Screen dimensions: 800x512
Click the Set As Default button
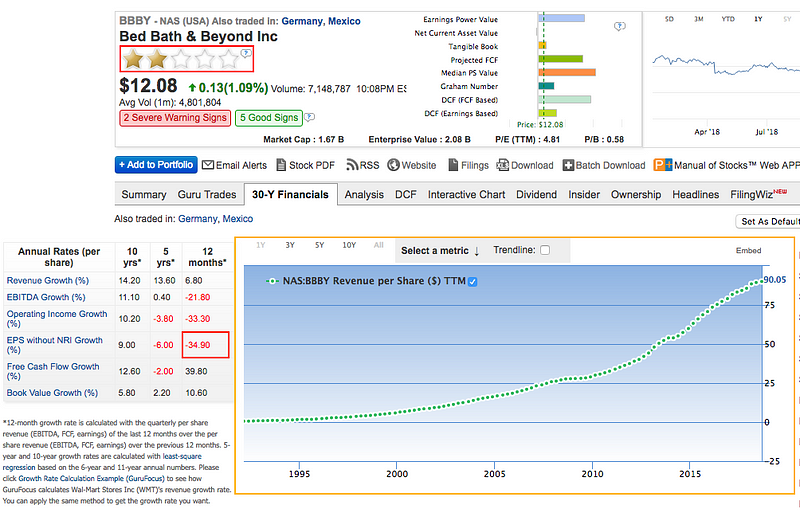[x=769, y=221]
